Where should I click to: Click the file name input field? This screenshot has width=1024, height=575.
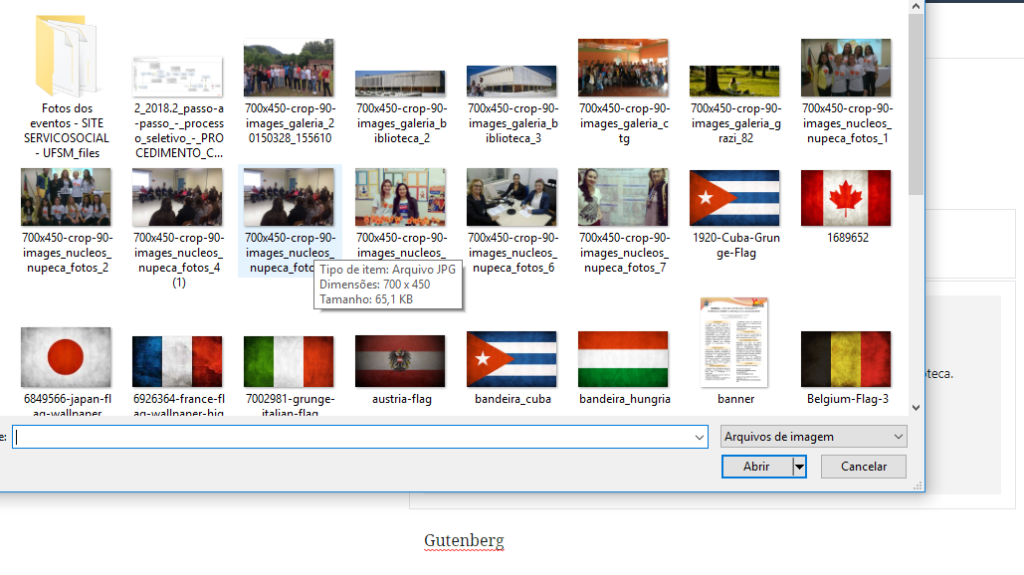[x=350, y=437]
